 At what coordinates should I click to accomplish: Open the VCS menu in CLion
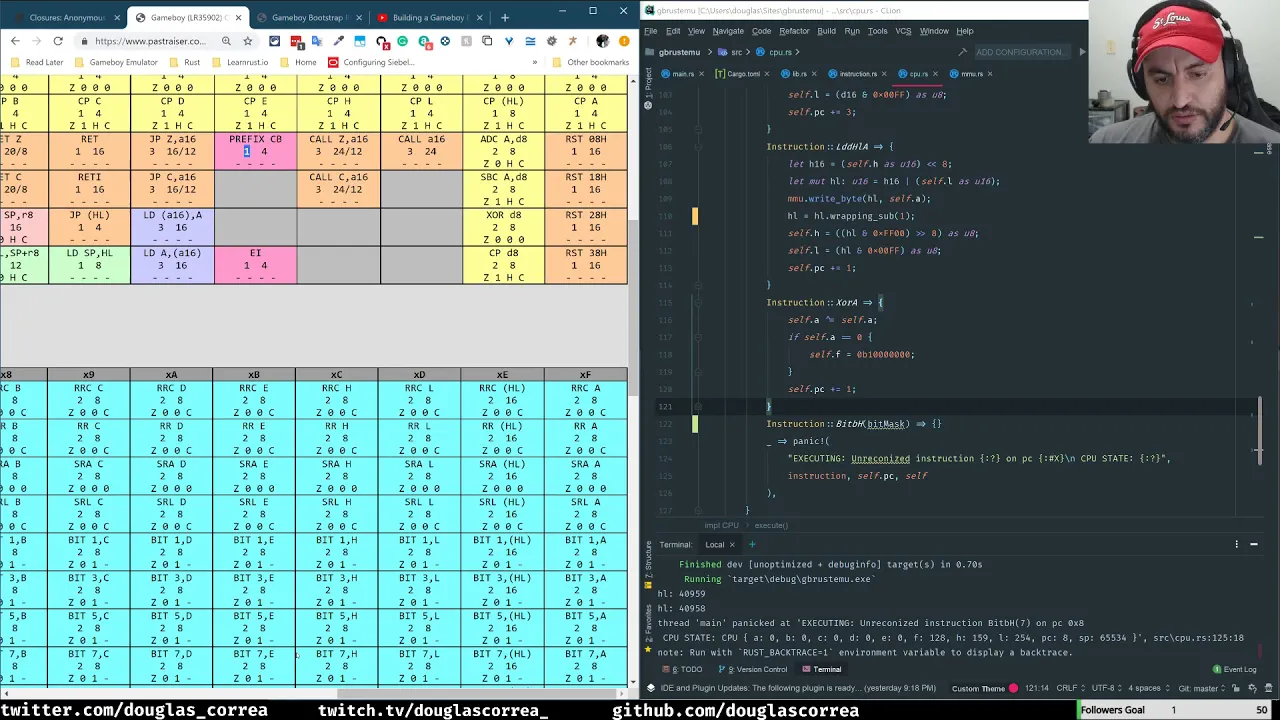pos(903,31)
